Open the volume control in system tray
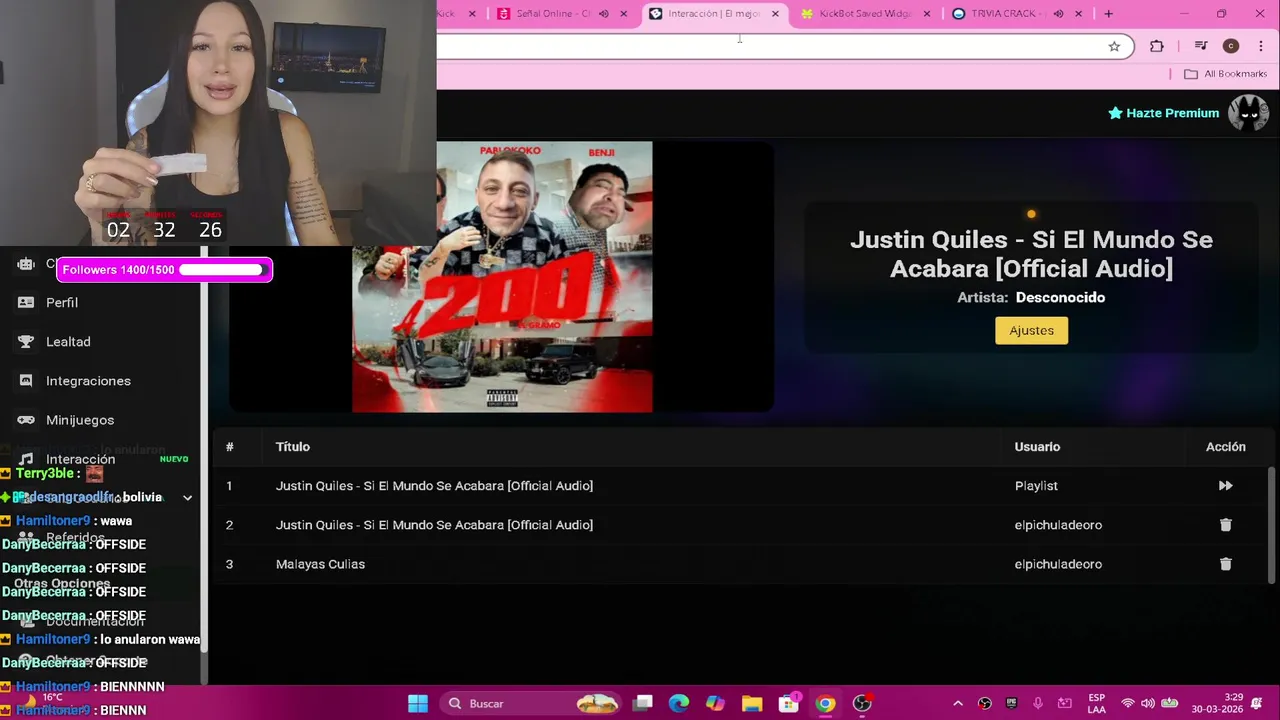The image size is (1280, 720). 1148,703
